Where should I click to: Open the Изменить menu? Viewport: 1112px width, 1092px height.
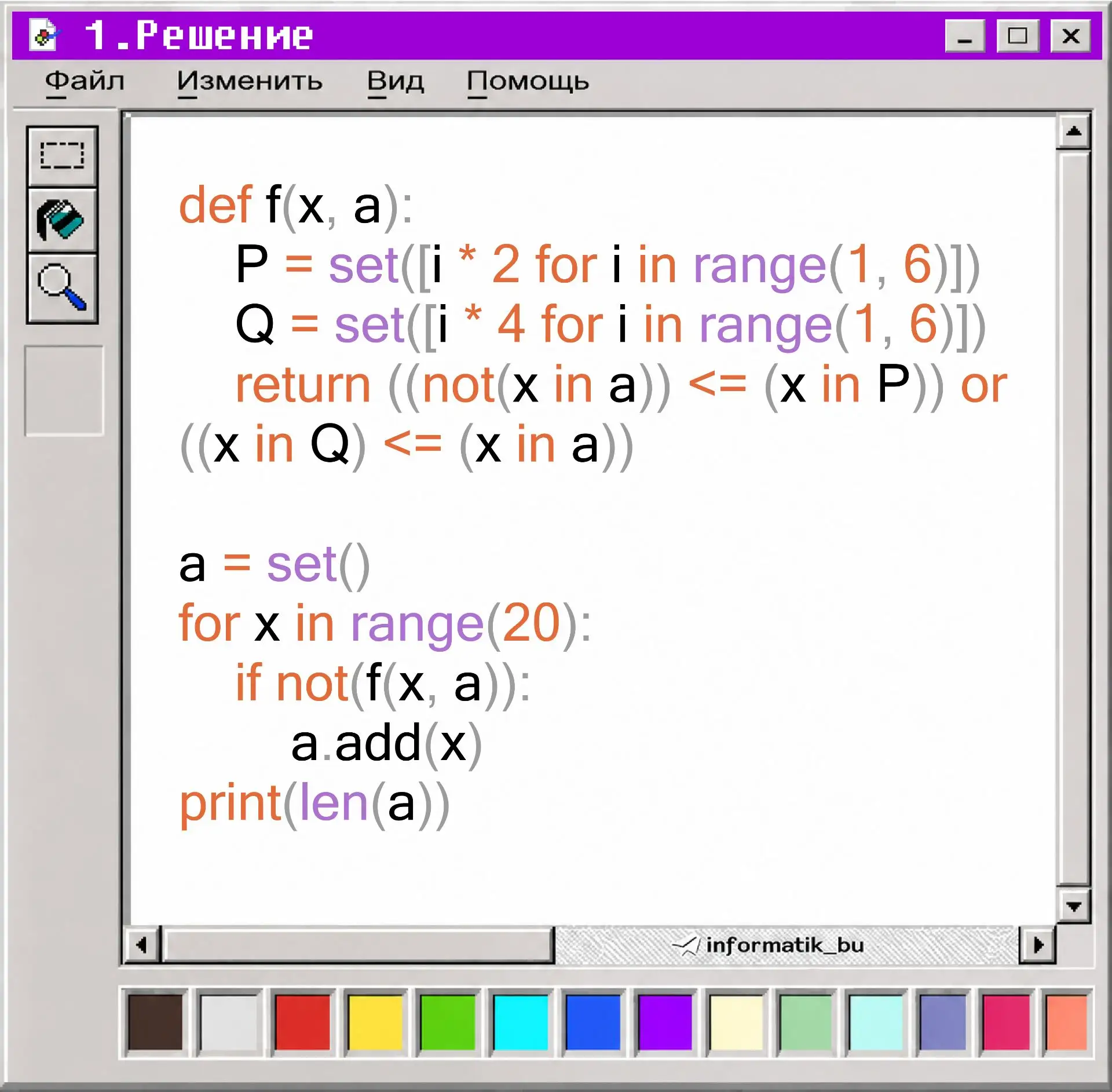[x=250, y=81]
